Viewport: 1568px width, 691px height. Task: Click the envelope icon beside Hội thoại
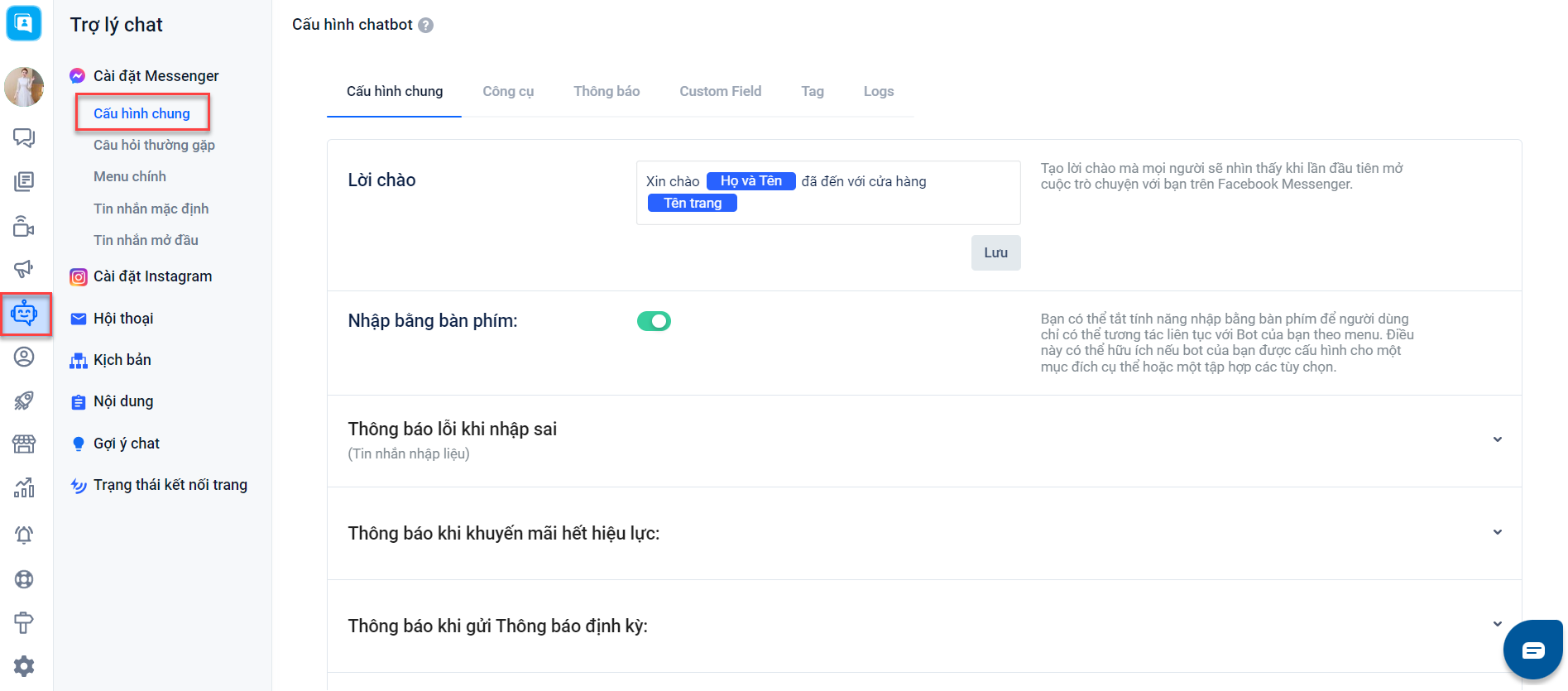tap(79, 319)
